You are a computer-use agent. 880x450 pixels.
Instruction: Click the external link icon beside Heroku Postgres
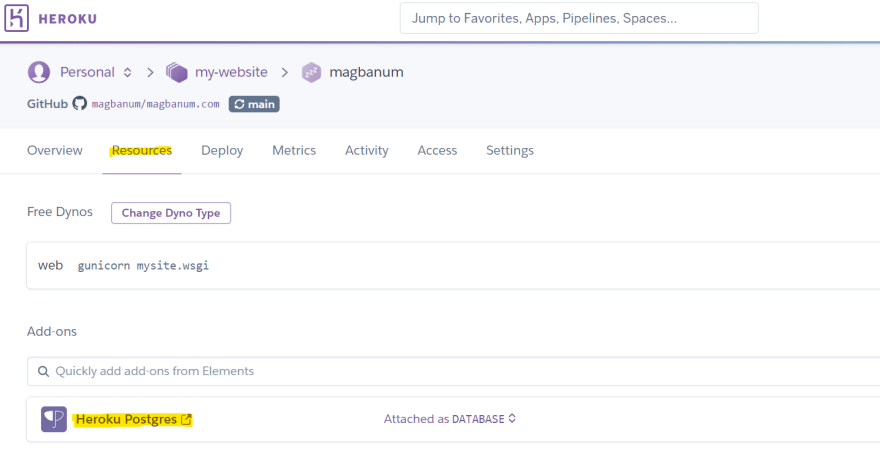(186, 419)
